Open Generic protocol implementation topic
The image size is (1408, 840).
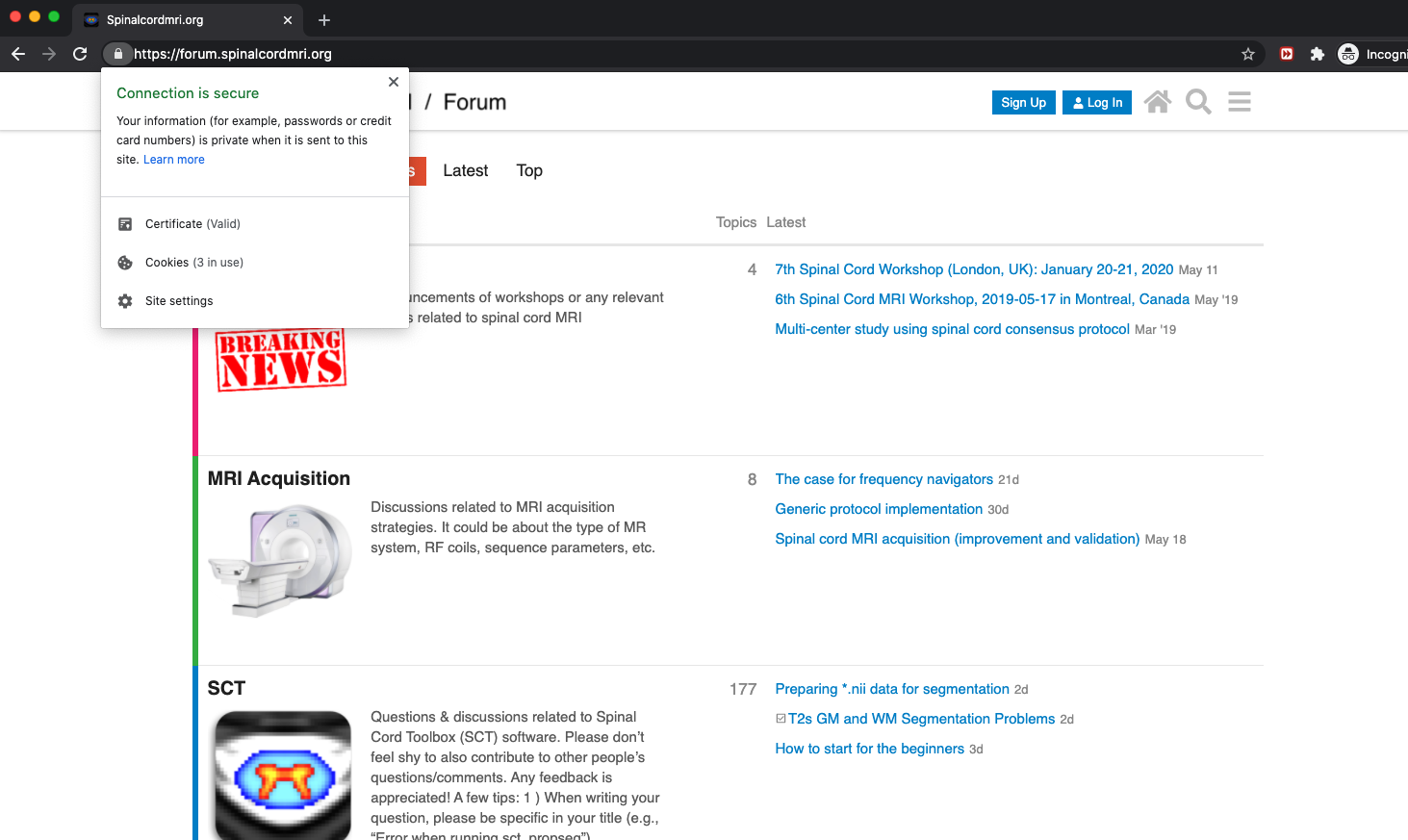(x=879, y=509)
